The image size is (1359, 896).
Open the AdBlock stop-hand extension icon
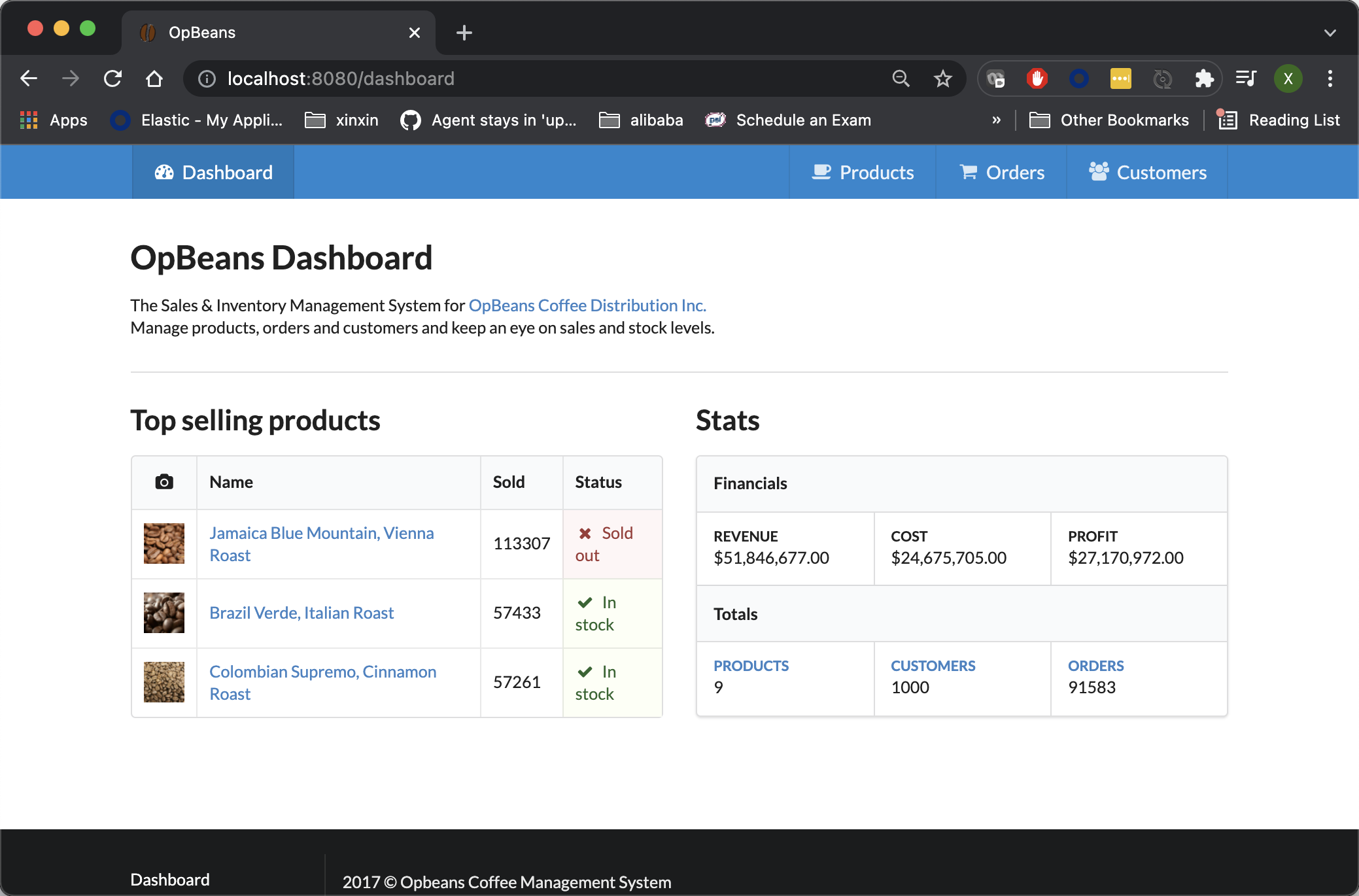click(x=1037, y=78)
